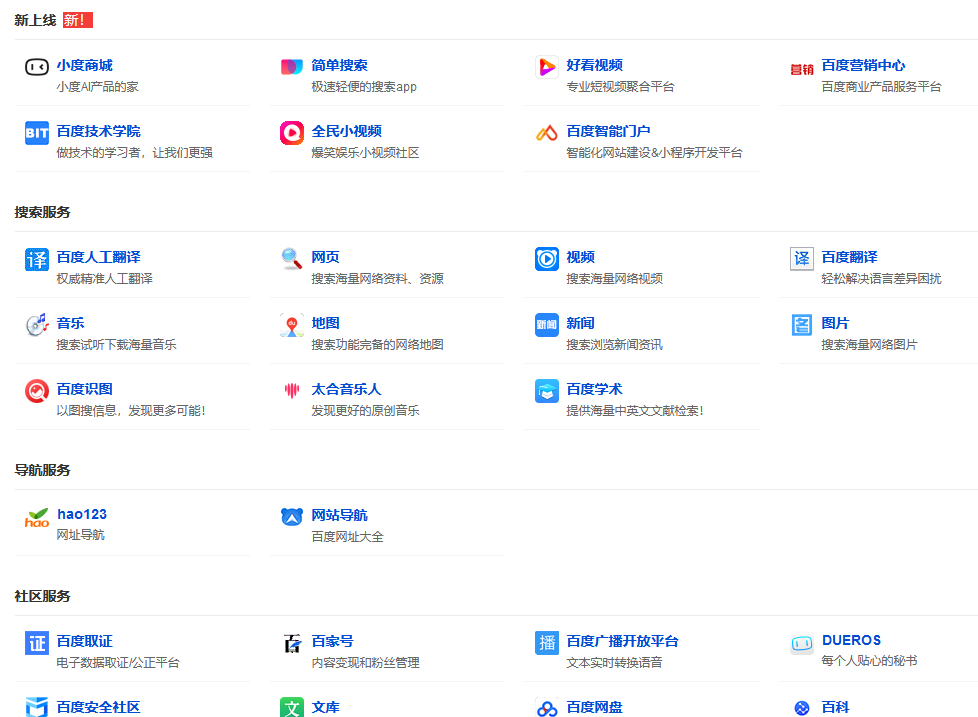Open the 百度取证 link
The image size is (978, 717).
coord(84,642)
